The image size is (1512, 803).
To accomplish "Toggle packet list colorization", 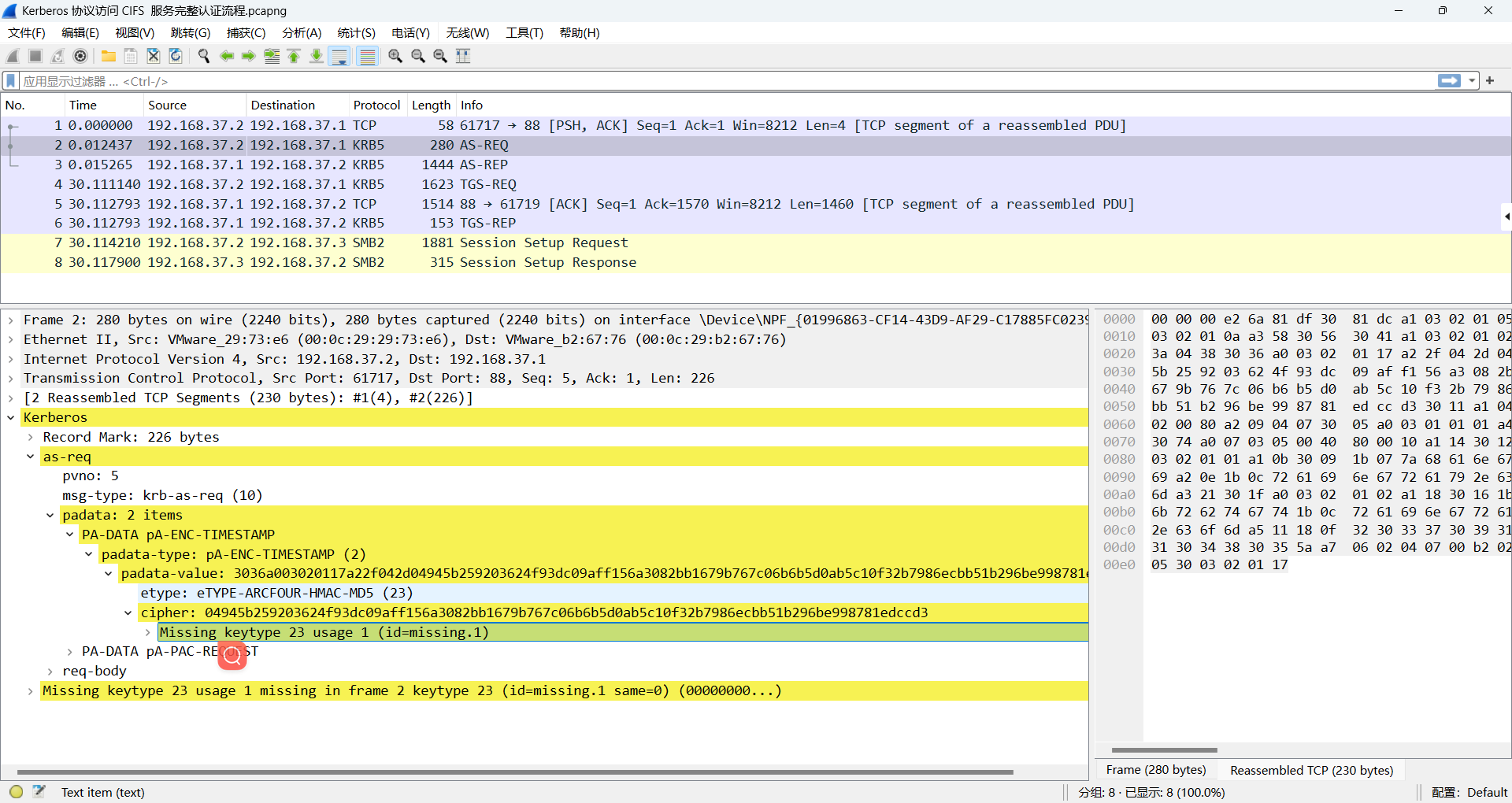I will click(x=367, y=56).
